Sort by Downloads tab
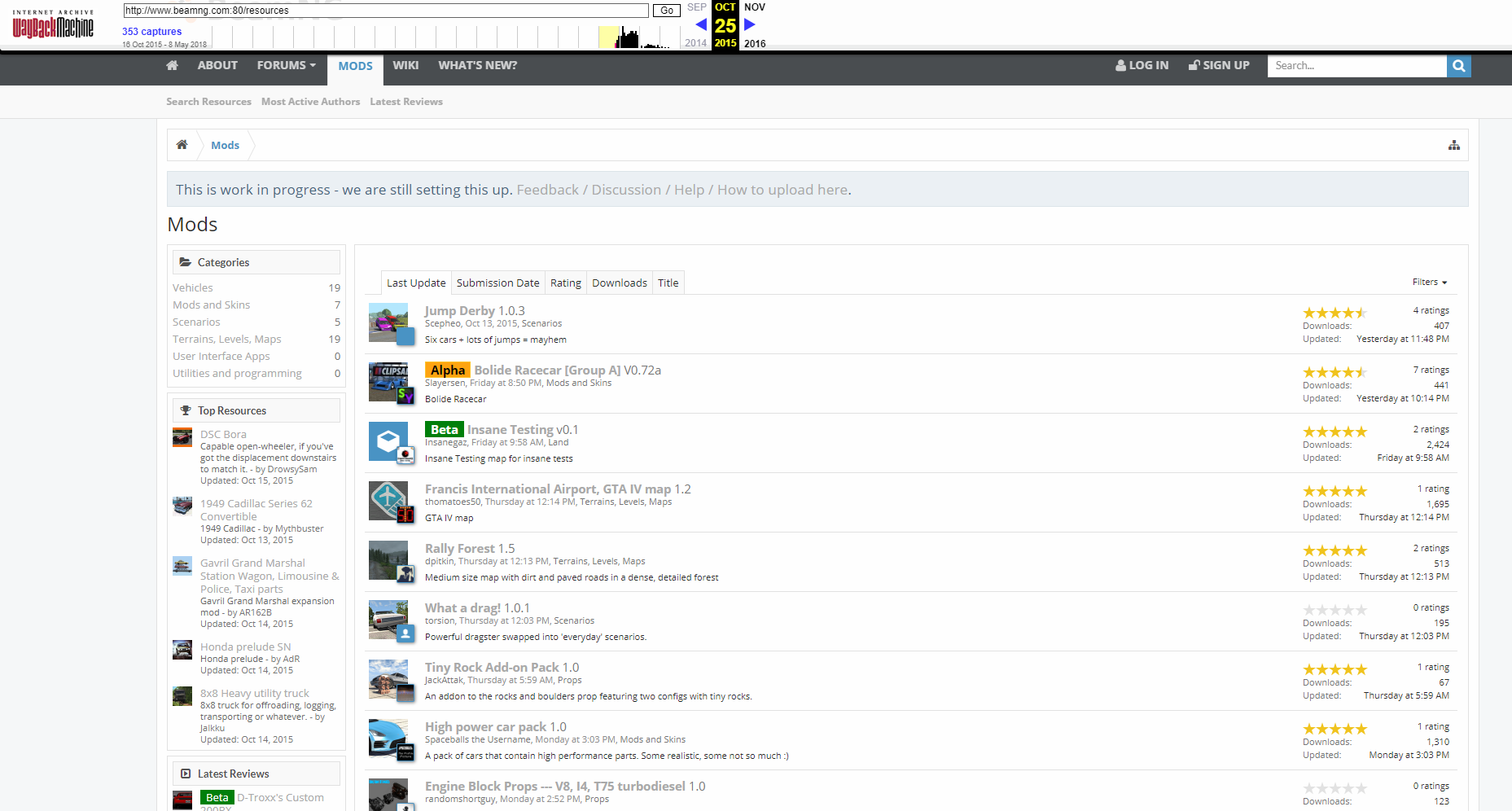Screen dimensions: 1512x811 pos(620,283)
